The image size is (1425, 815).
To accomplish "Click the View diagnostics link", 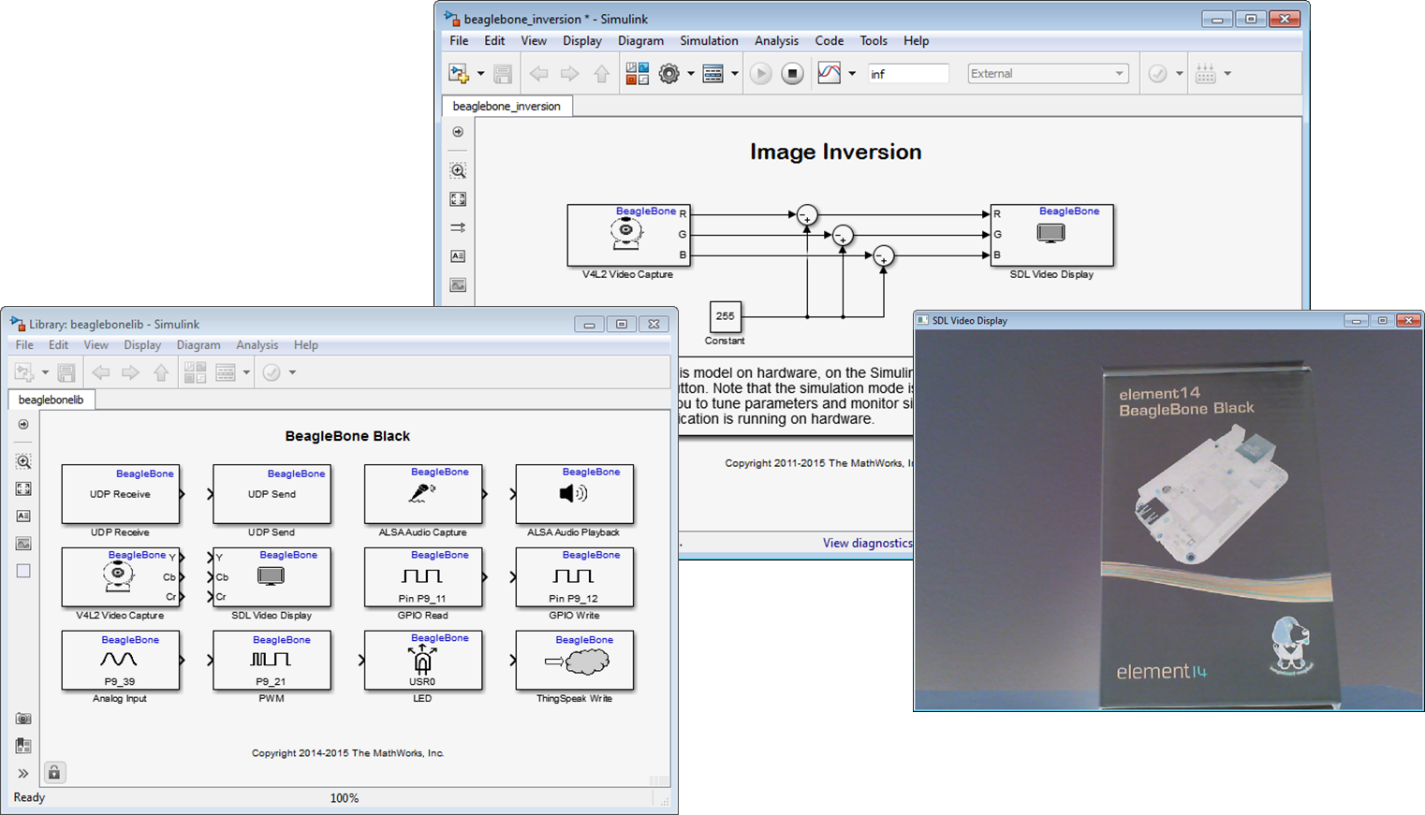I will click(867, 543).
